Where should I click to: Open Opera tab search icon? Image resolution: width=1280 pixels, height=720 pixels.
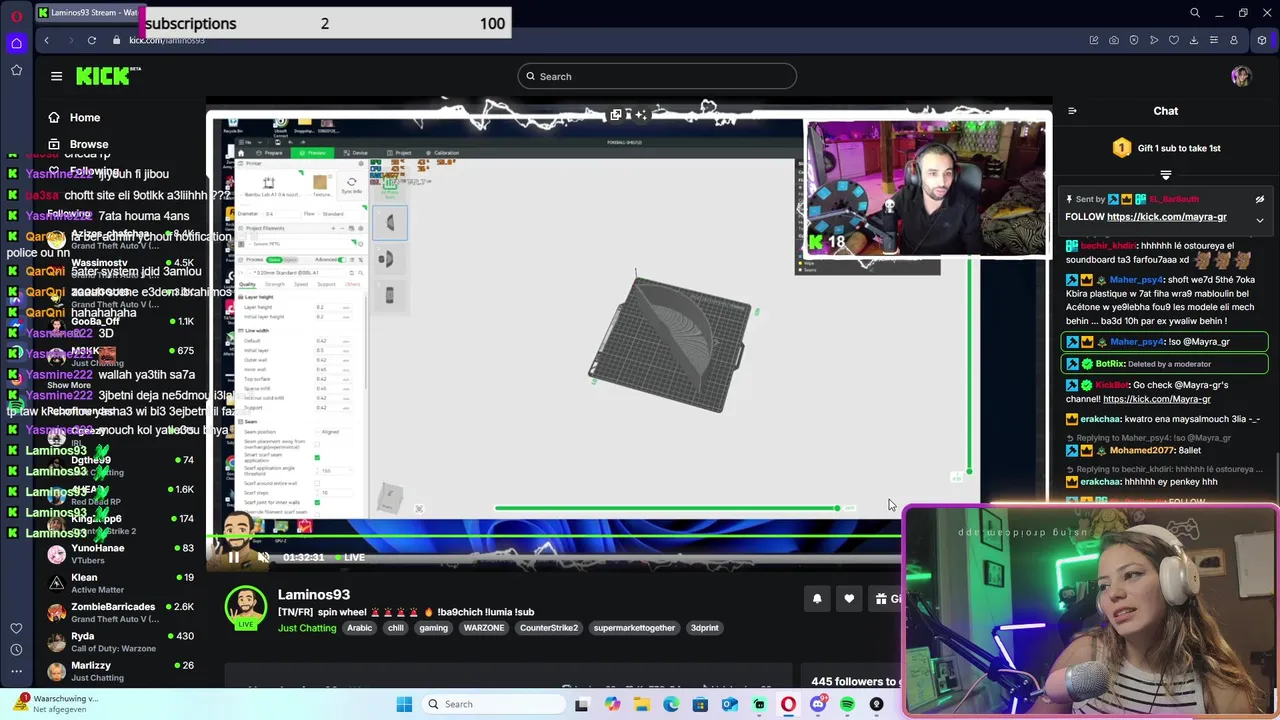click(1194, 13)
